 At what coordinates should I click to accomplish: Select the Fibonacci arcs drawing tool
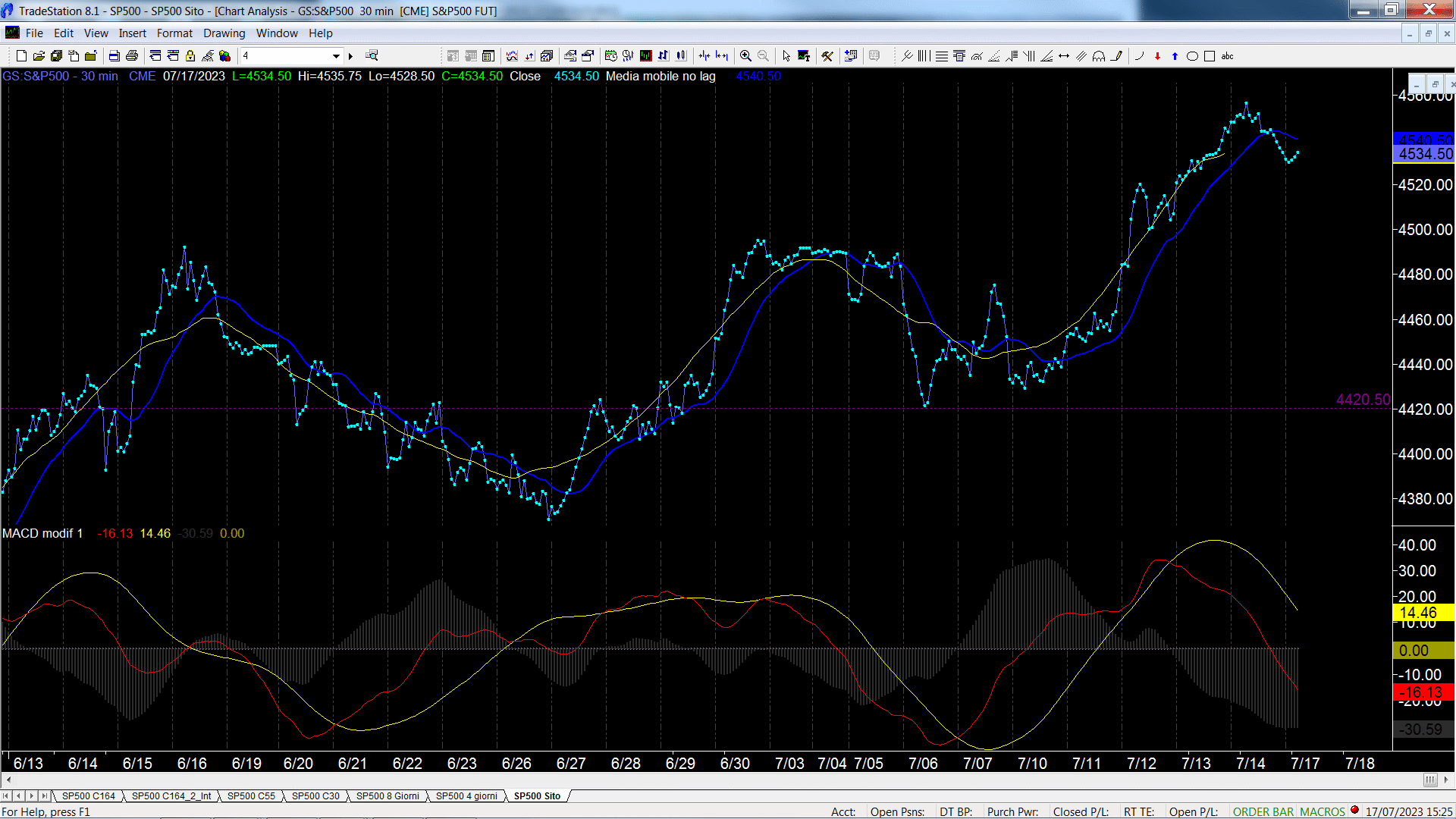point(977,56)
